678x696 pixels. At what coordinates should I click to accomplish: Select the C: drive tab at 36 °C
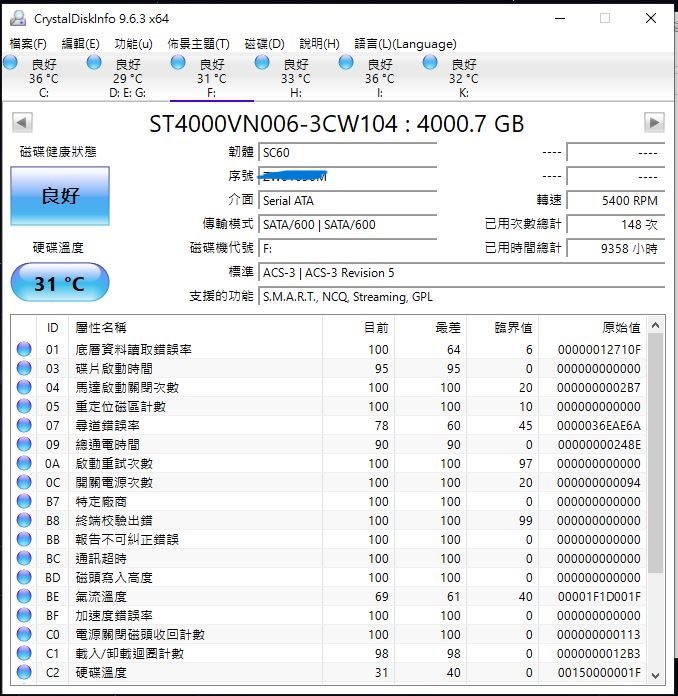pyautogui.click(x=44, y=77)
